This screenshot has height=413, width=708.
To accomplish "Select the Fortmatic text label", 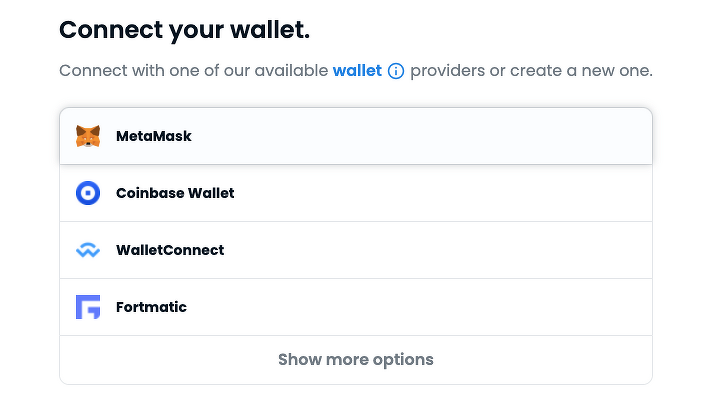I will point(151,307).
